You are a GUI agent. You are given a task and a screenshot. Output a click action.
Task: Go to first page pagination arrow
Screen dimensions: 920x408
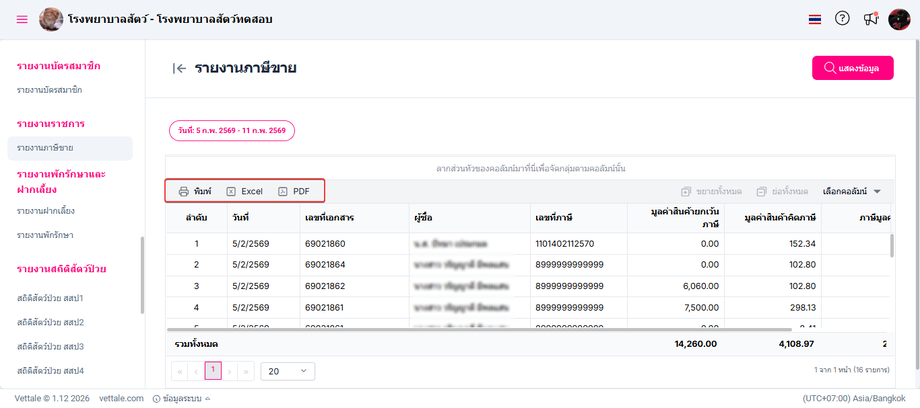(179, 372)
